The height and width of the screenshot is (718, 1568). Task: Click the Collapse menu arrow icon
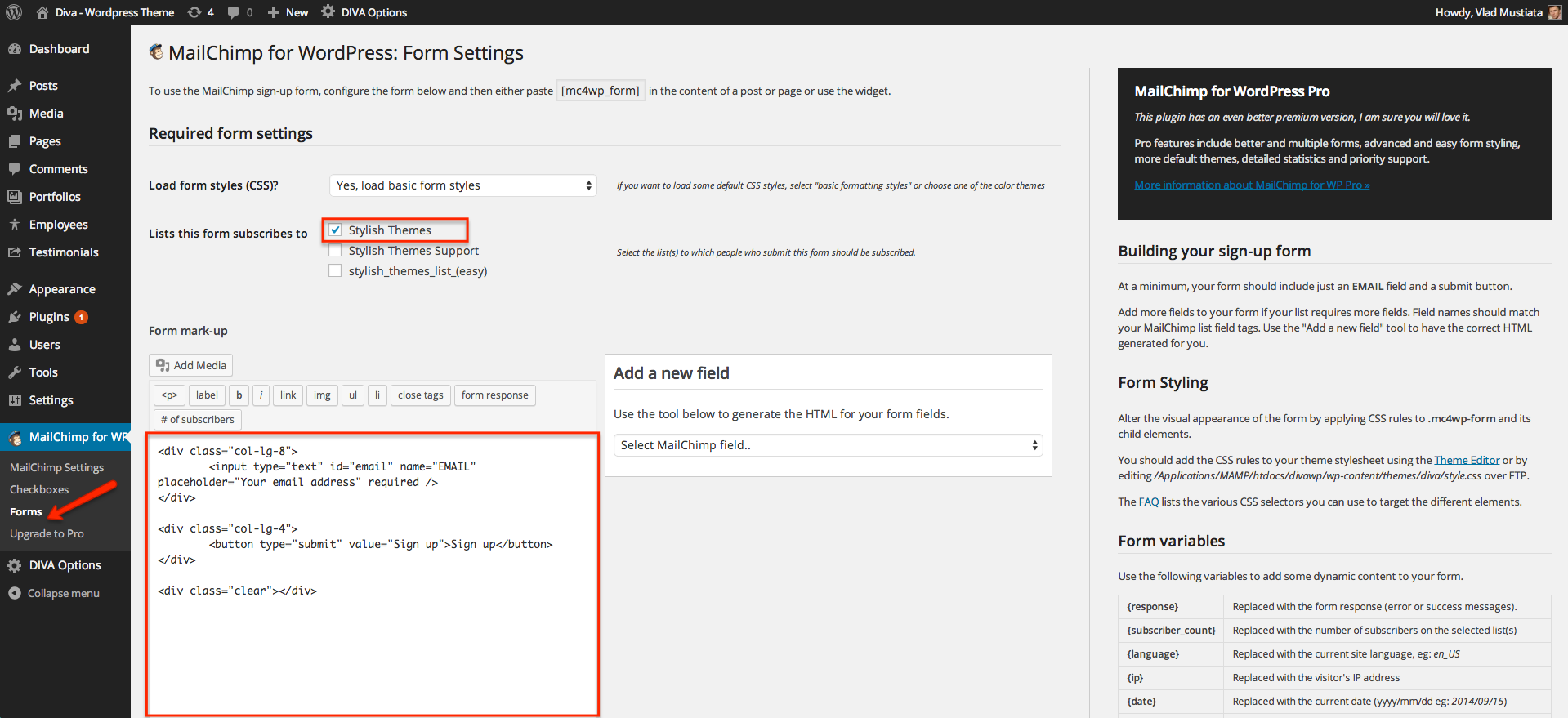click(x=15, y=593)
